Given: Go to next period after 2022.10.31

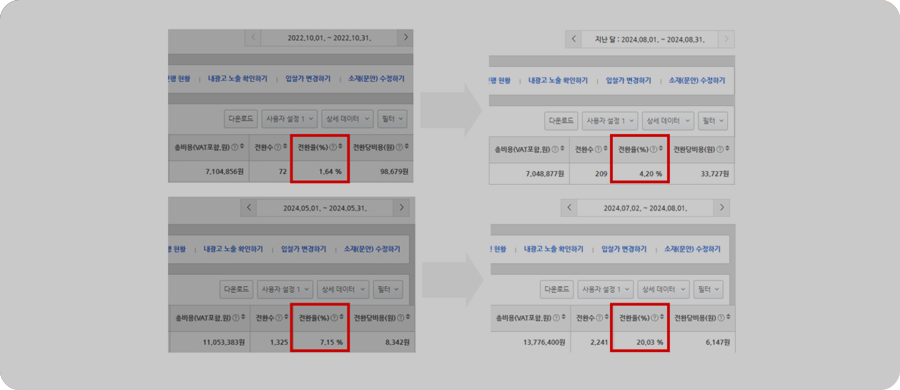Looking at the screenshot, I should click(x=405, y=38).
